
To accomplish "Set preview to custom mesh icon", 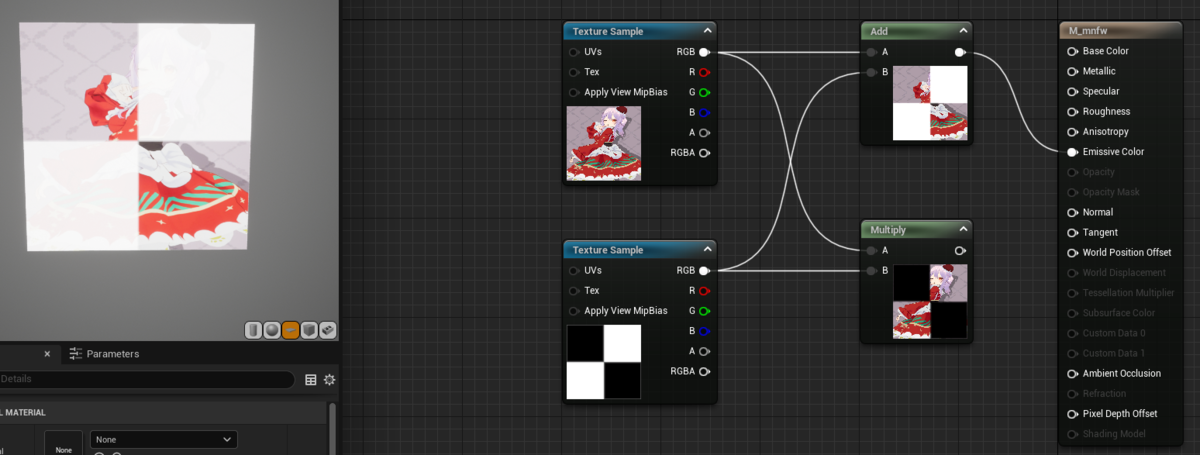I will [328, 329].
